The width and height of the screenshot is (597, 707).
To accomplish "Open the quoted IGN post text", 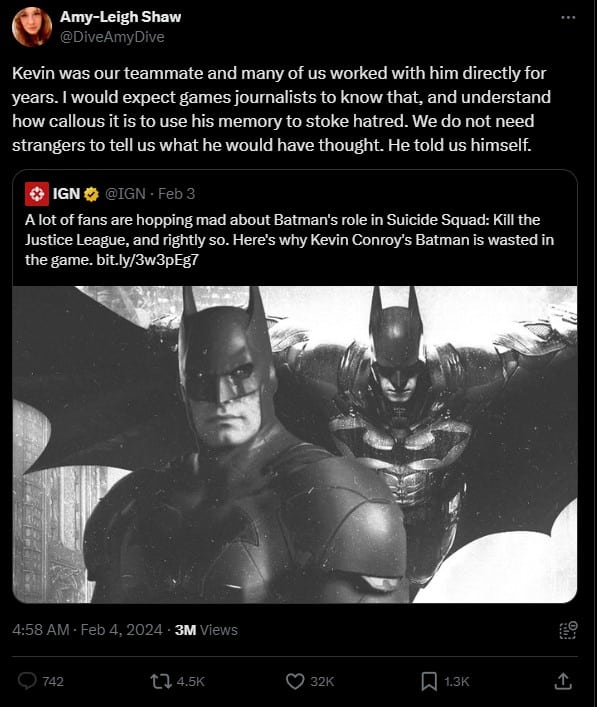I will point(289,240).
